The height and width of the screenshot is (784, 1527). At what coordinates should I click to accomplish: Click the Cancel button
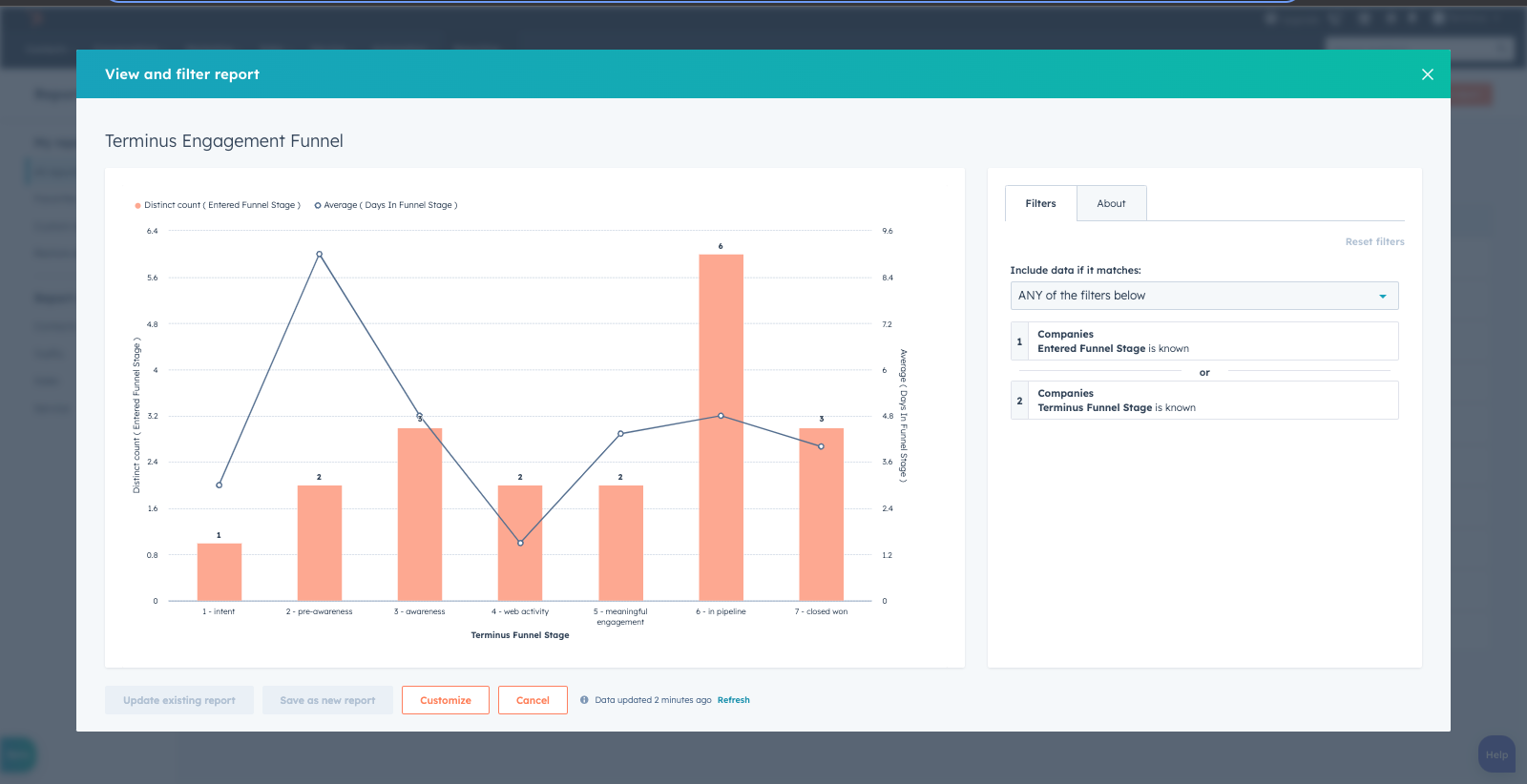click(x=533, y=700)
